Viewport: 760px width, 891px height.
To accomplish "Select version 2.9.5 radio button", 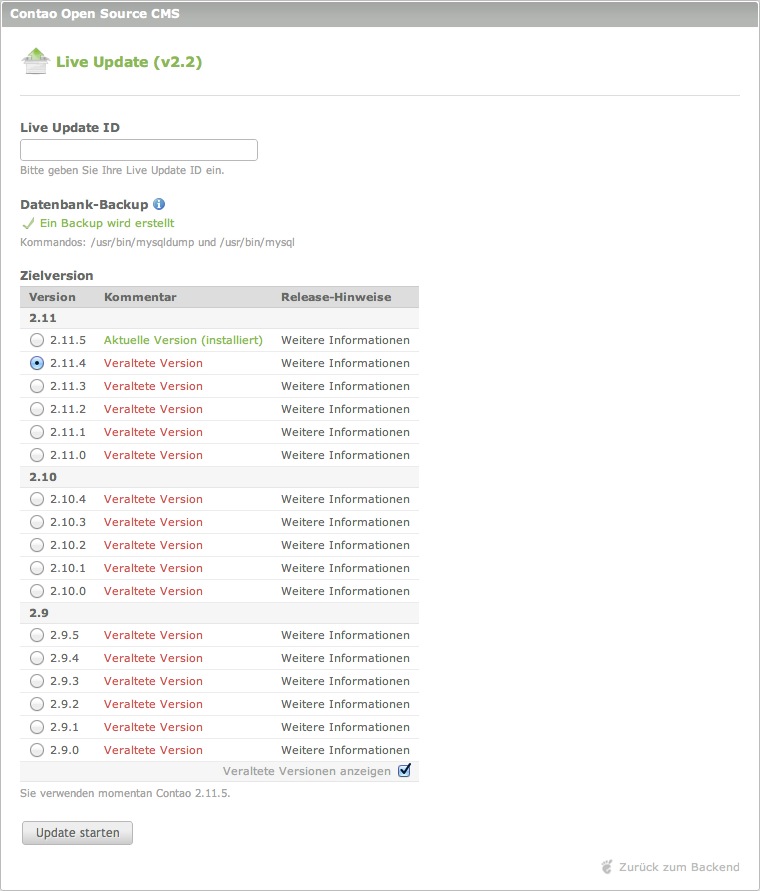I will pyautogui.click(x=37, y=635).
